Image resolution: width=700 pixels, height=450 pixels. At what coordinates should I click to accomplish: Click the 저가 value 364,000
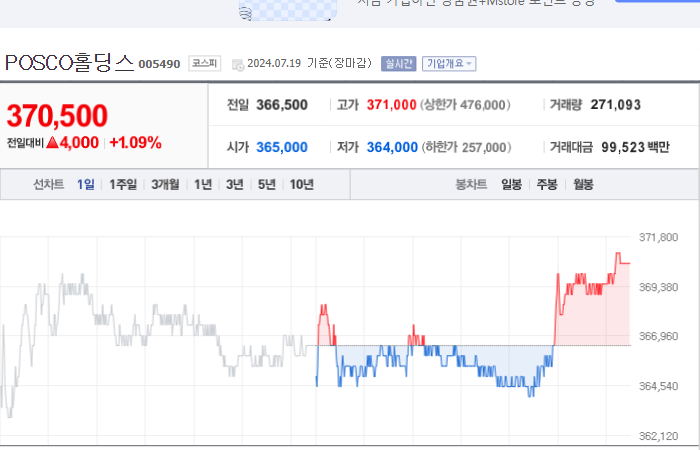tap(392, 147)
